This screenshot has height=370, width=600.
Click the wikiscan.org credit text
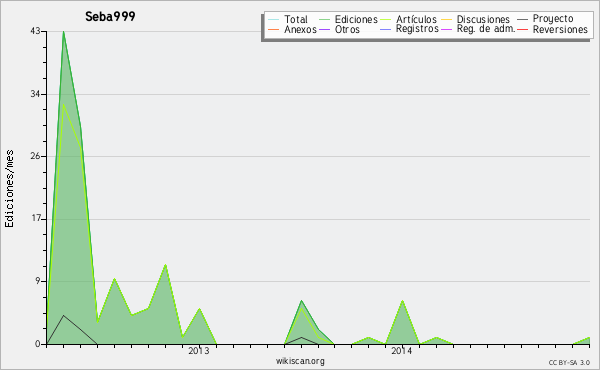(300, 360)
